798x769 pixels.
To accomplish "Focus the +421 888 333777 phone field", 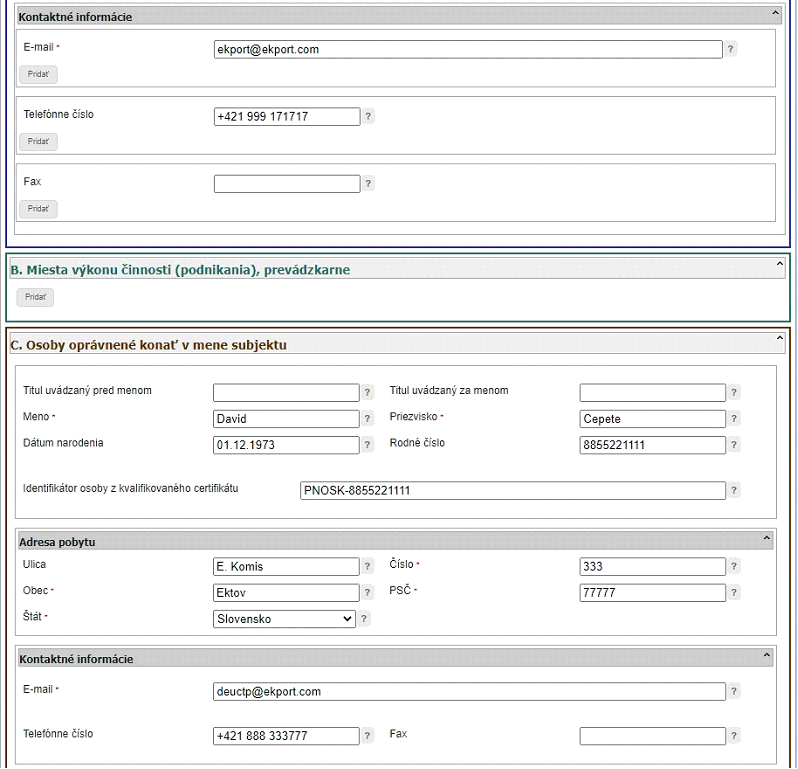I will click(286, 736).
